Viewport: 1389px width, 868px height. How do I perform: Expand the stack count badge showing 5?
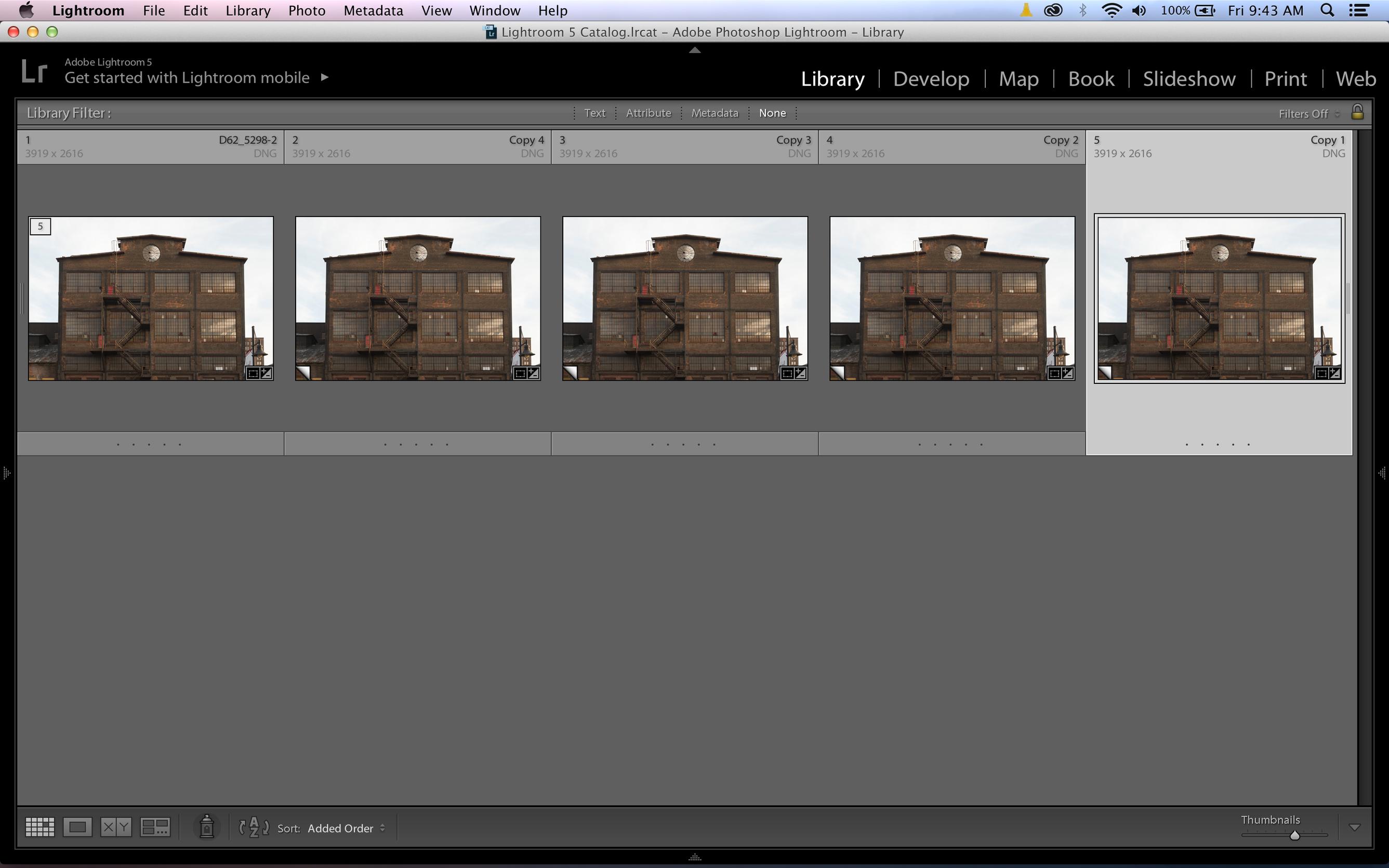click(40, 226)
